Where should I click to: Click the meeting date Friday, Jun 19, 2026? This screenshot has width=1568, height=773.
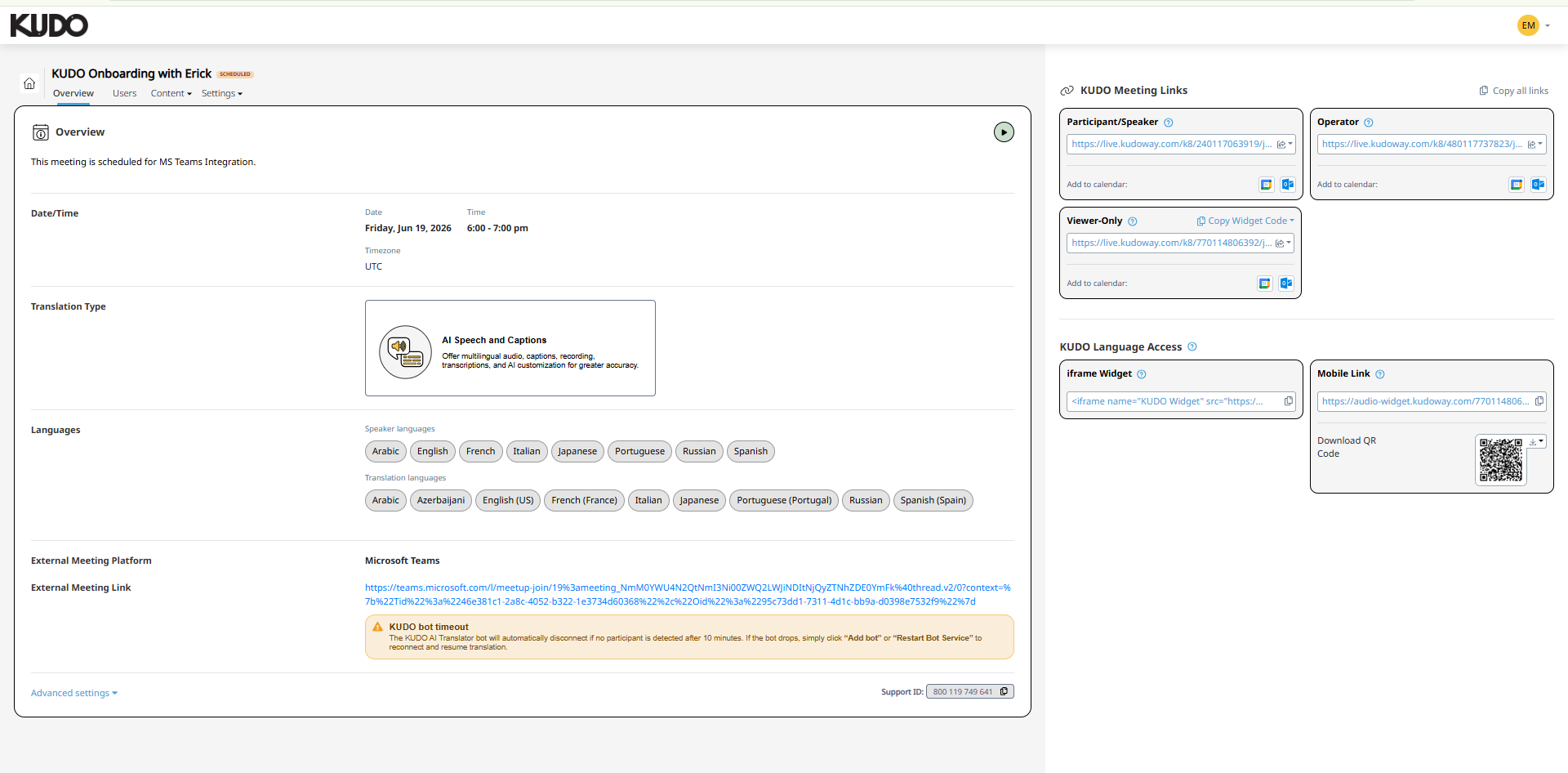pyautogui.click(x=408, y=228)
